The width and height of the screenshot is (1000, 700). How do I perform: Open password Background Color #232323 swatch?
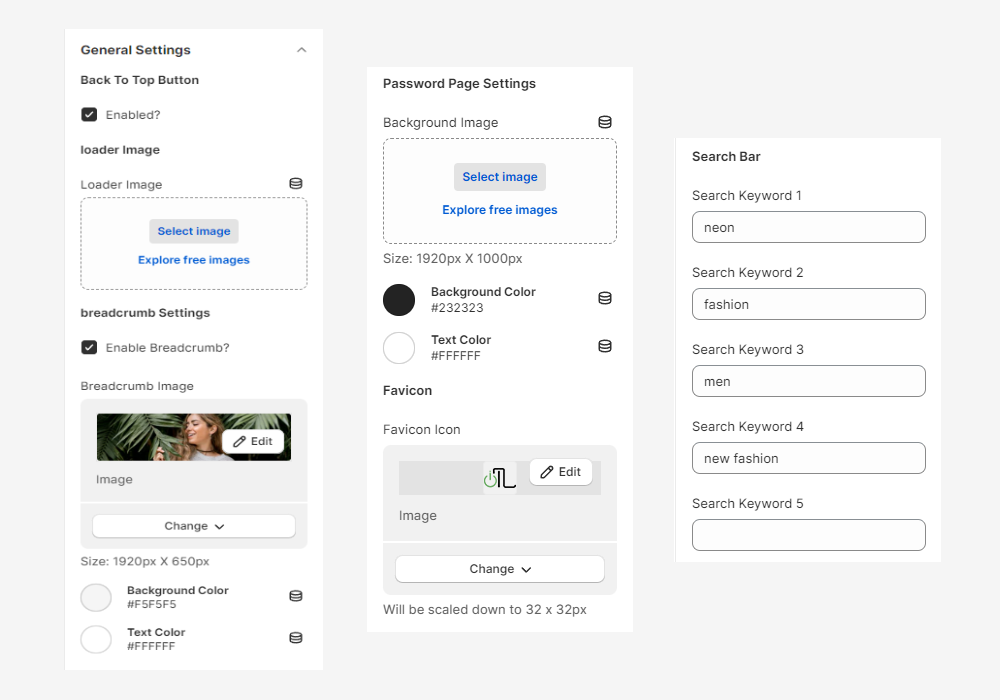(x=399, y=300)
